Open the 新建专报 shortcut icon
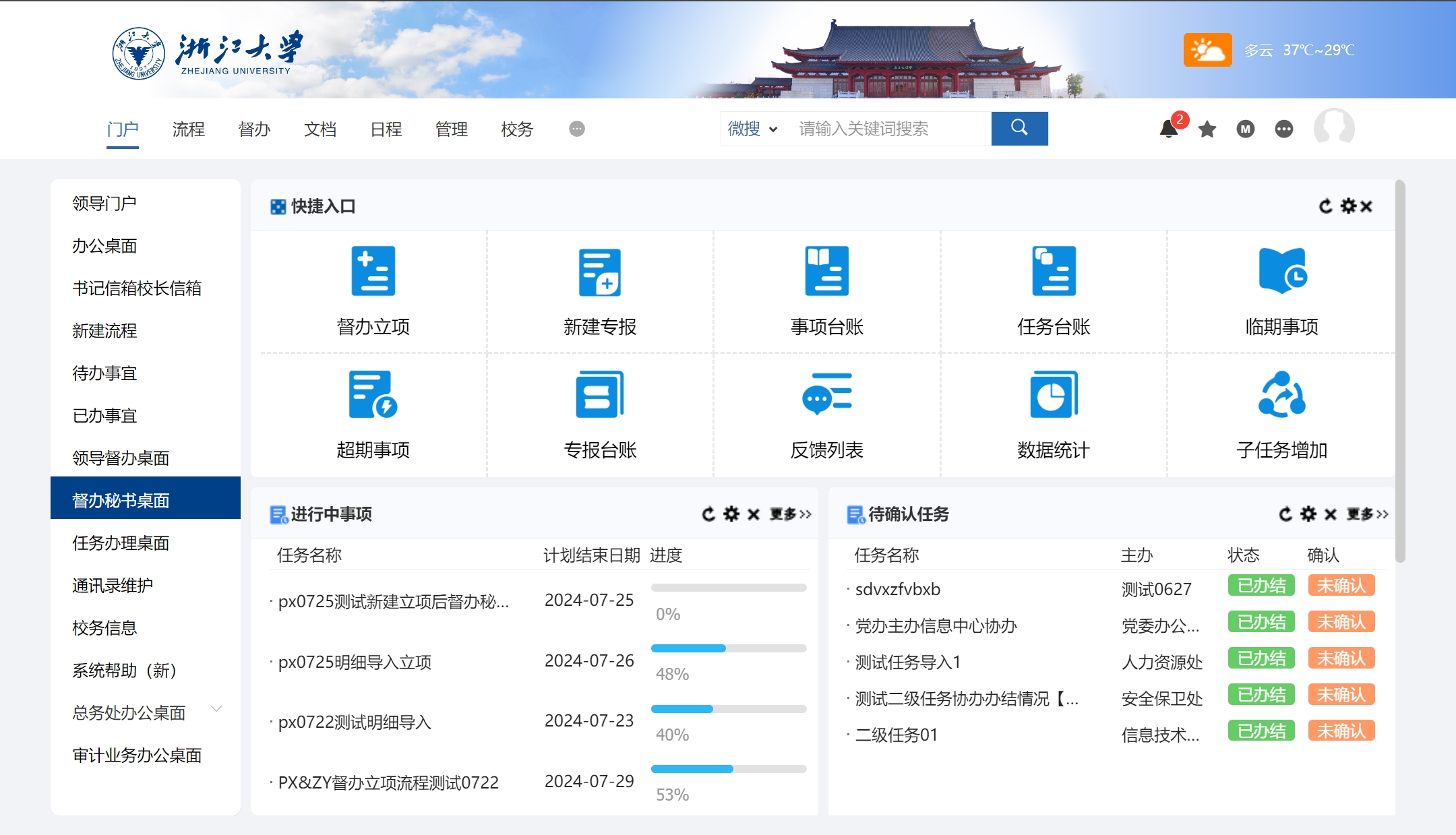Image resolution: width=1456 pixels, height=835 pixels. [599, 271]
